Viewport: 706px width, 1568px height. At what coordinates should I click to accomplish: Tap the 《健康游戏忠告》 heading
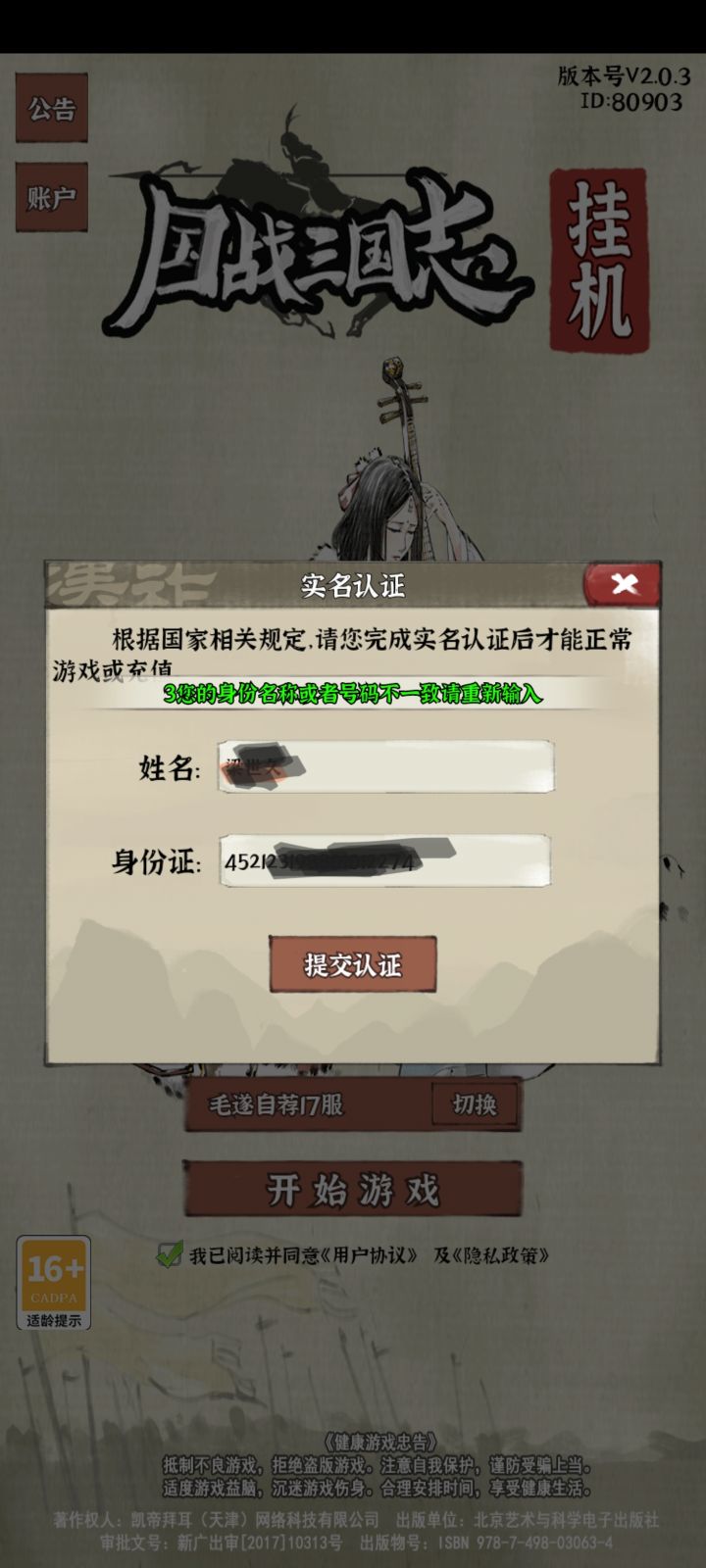point(379,1443)
